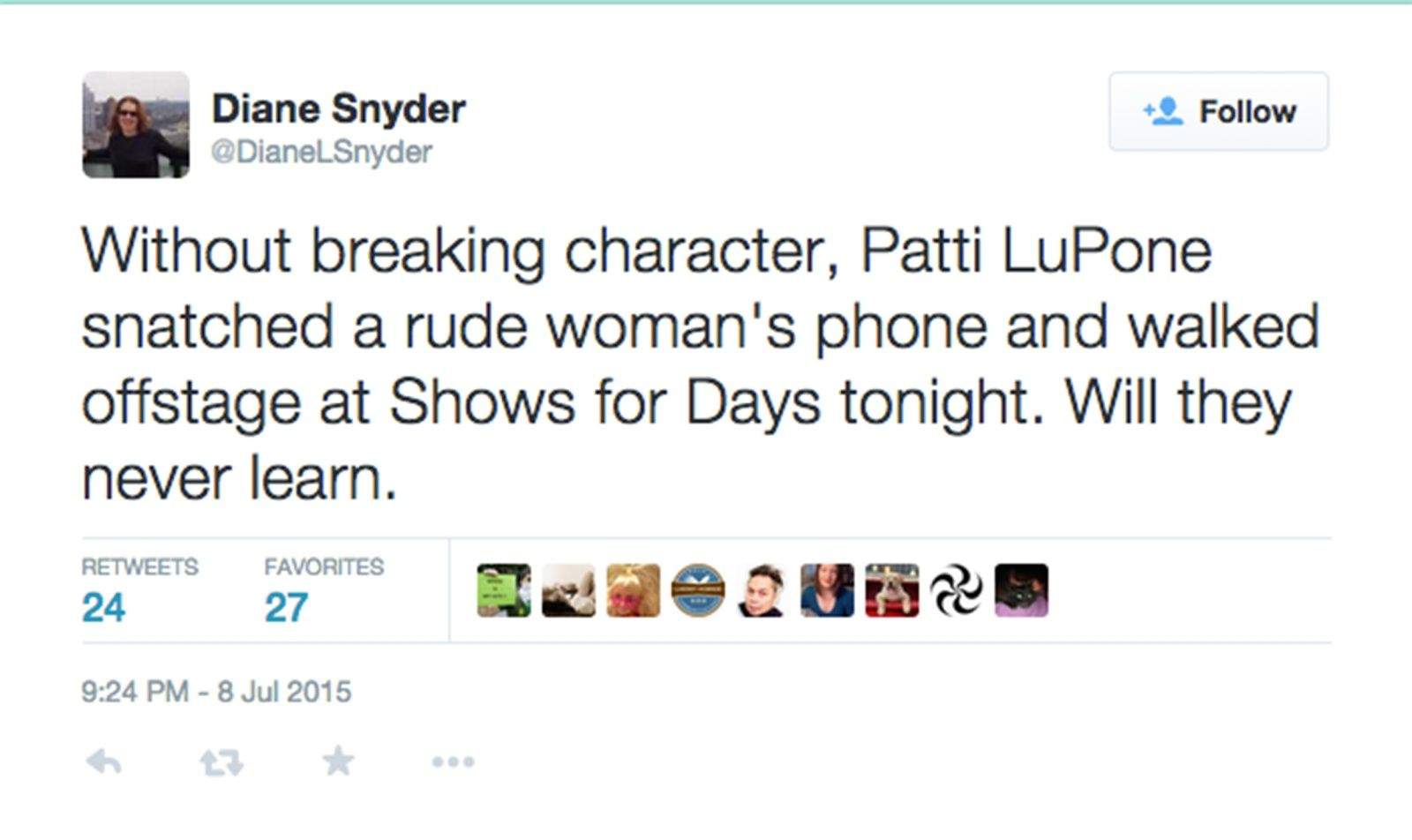The height and width of the screenshot is (840, 1412).
Task: Click the black swirl pinwheel avatar
Action: click(x=957, y=590)
